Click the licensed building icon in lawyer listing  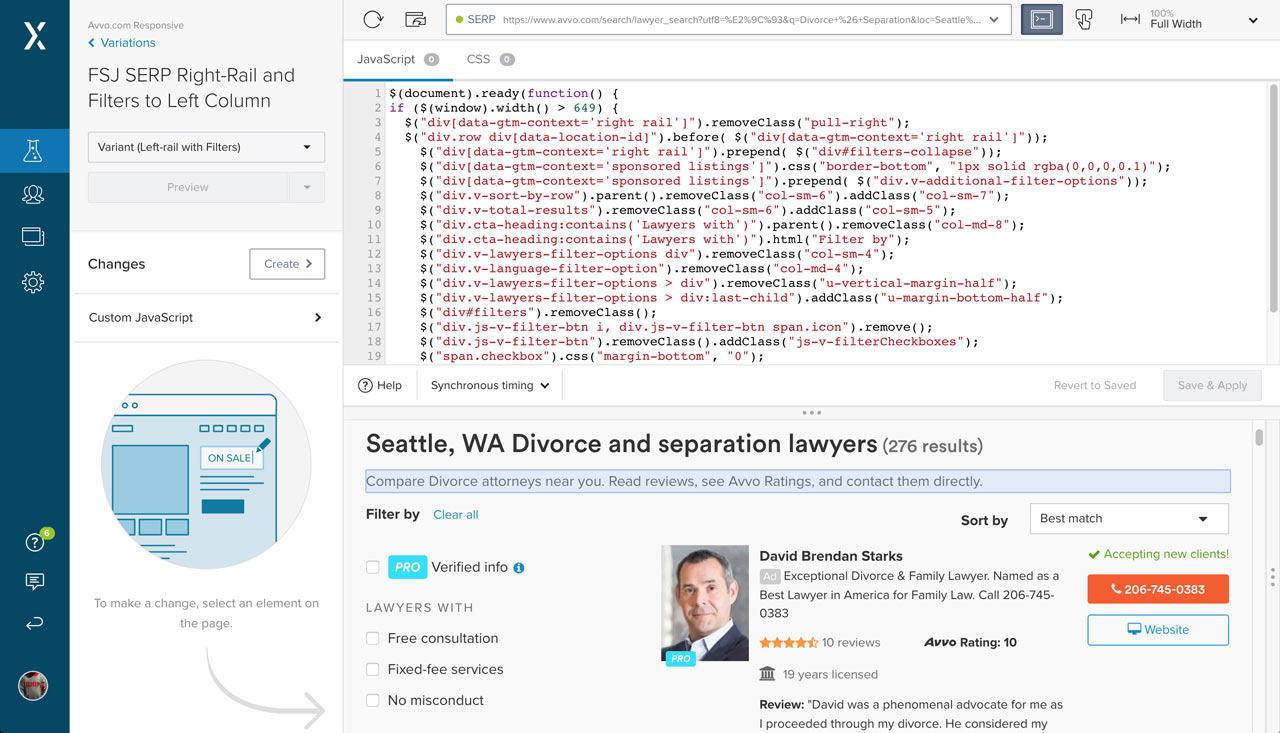(767, 674)
